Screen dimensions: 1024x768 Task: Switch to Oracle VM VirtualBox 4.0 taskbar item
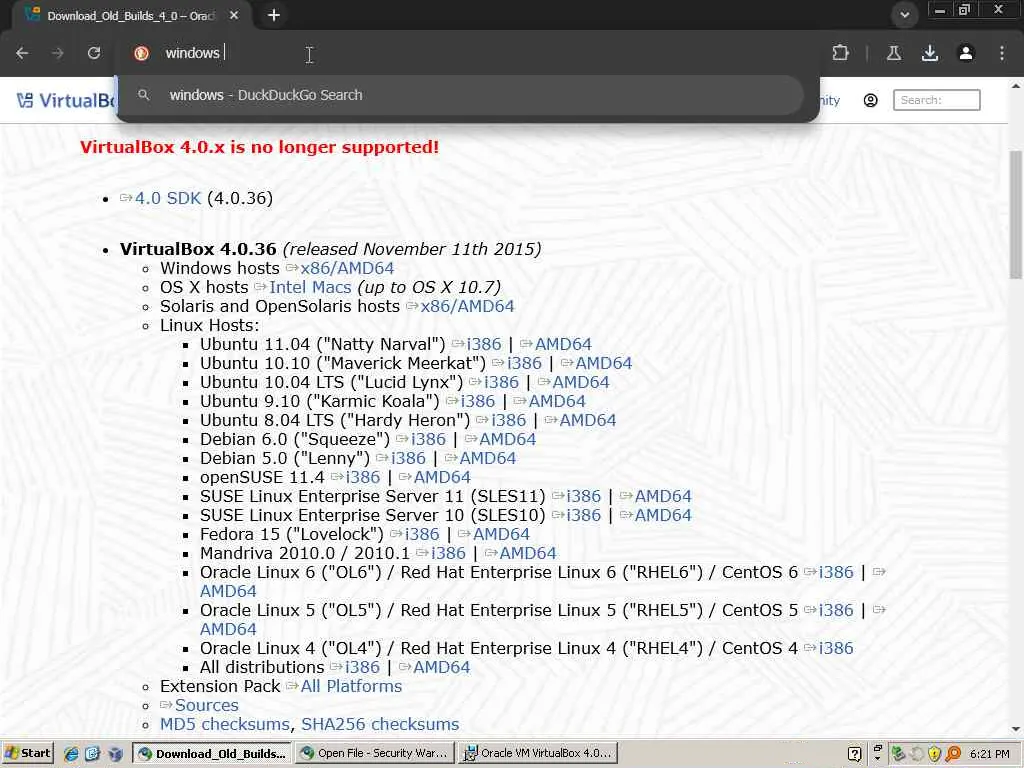537,753
